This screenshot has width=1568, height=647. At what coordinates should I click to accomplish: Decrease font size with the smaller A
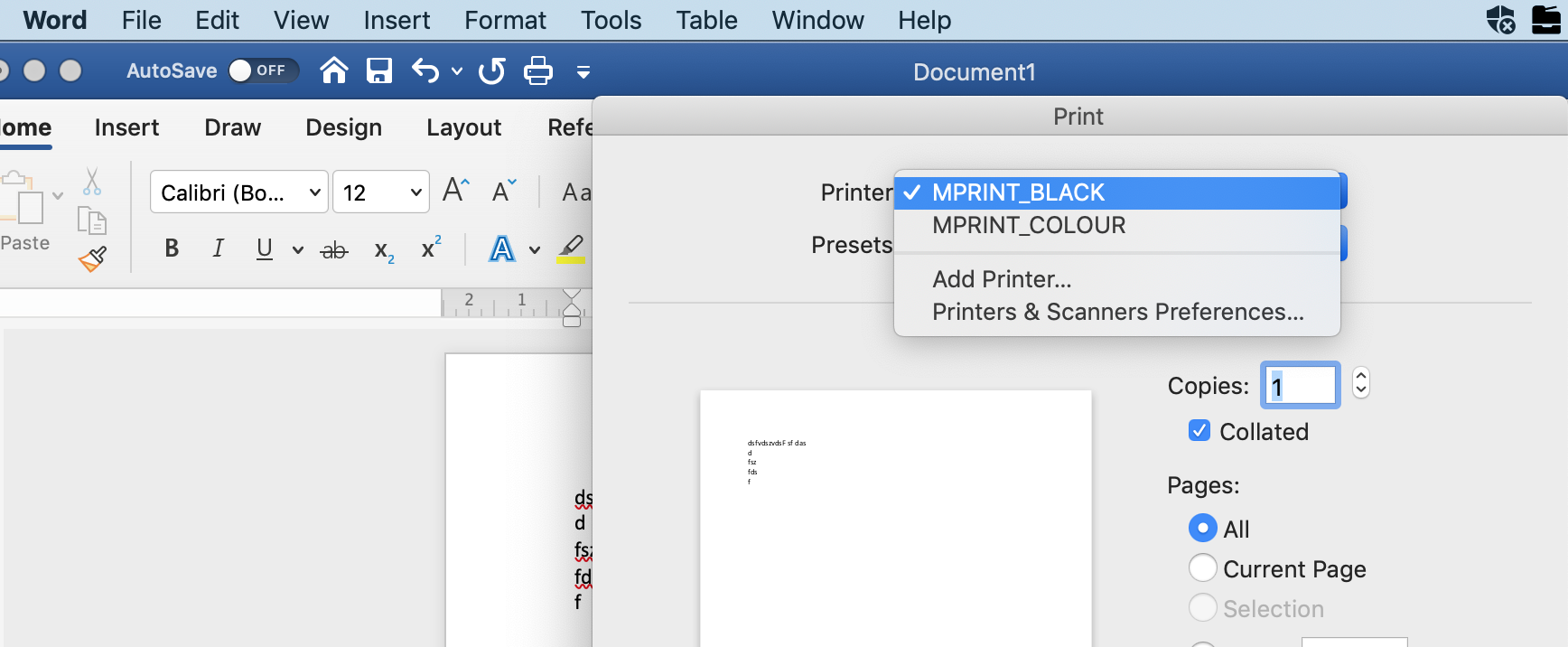pyautogui.click(x=504, y=191)
